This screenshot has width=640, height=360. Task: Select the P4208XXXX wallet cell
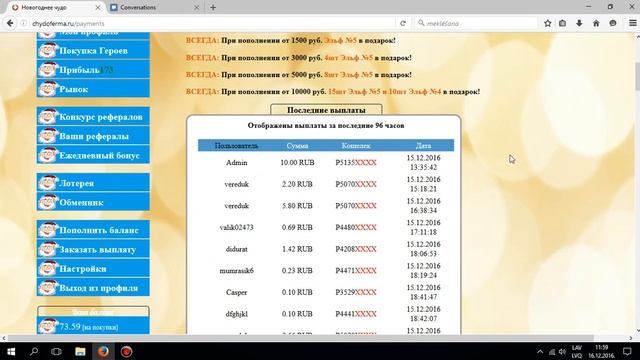356,249
